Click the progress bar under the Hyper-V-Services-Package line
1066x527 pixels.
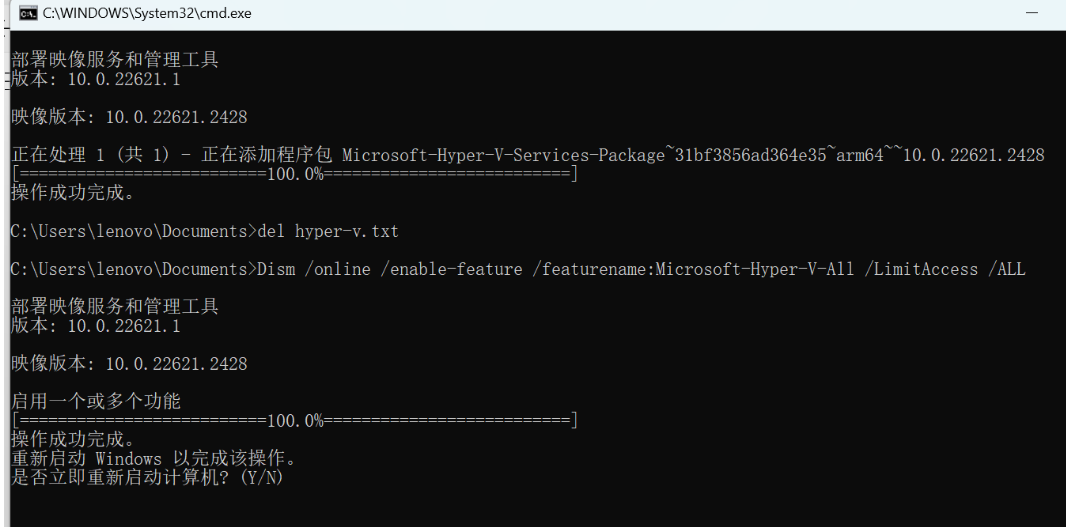coord(294,174)
